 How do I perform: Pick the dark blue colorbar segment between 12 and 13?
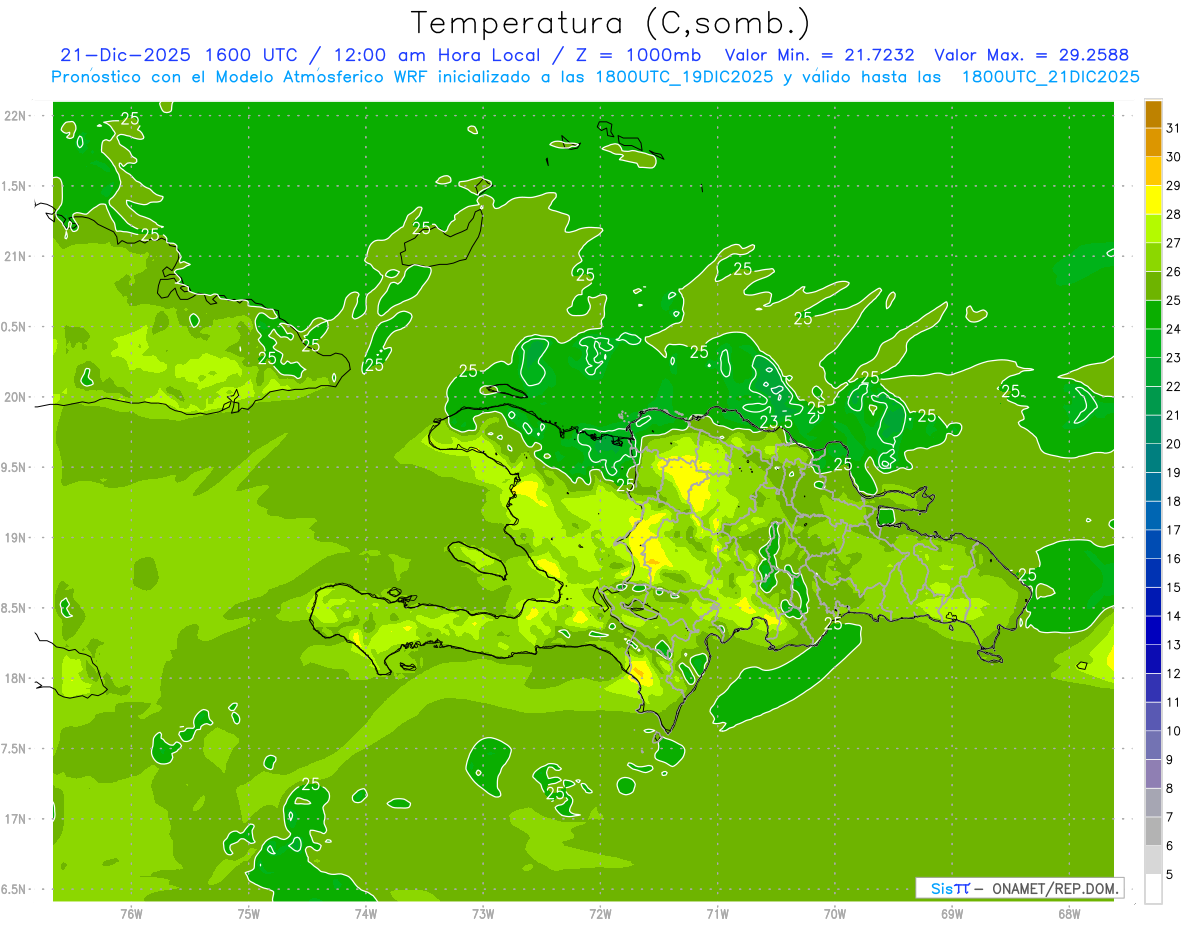point(1153,659)
